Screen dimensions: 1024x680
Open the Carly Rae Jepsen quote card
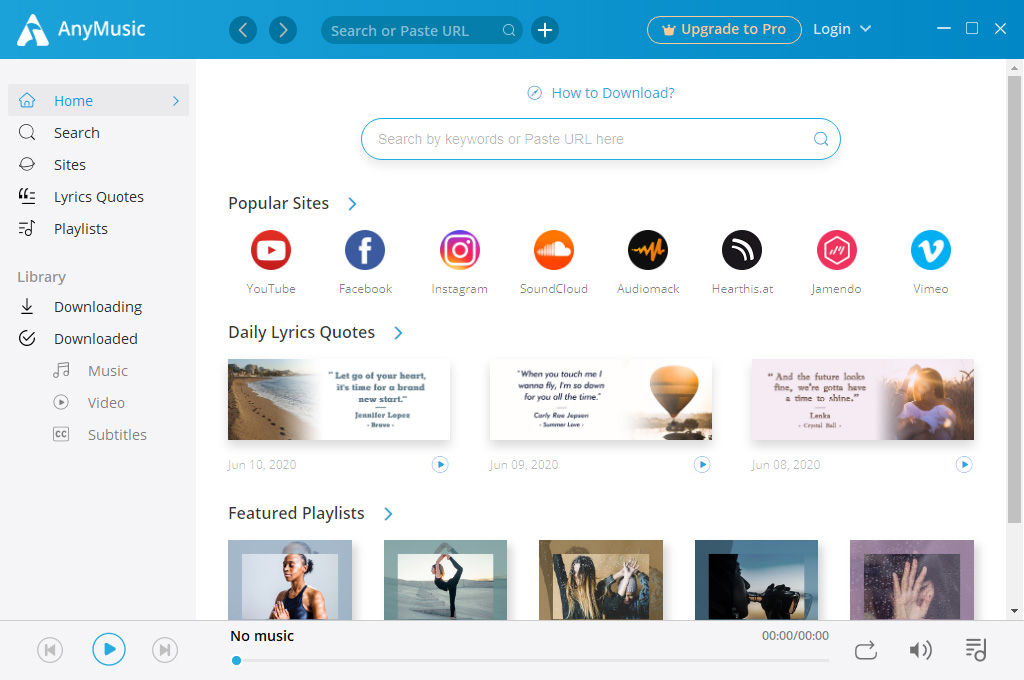coord(601,399)
